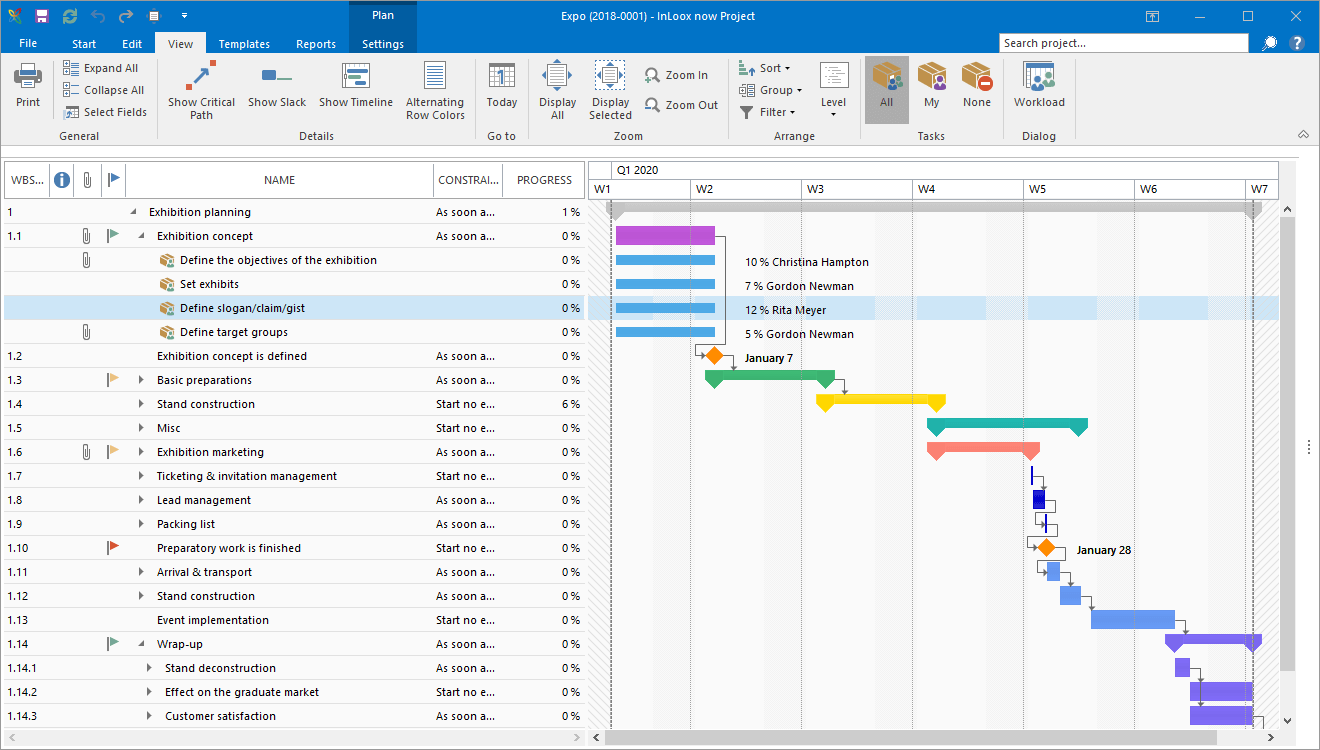Click the Expand All button

coord(101,68)
